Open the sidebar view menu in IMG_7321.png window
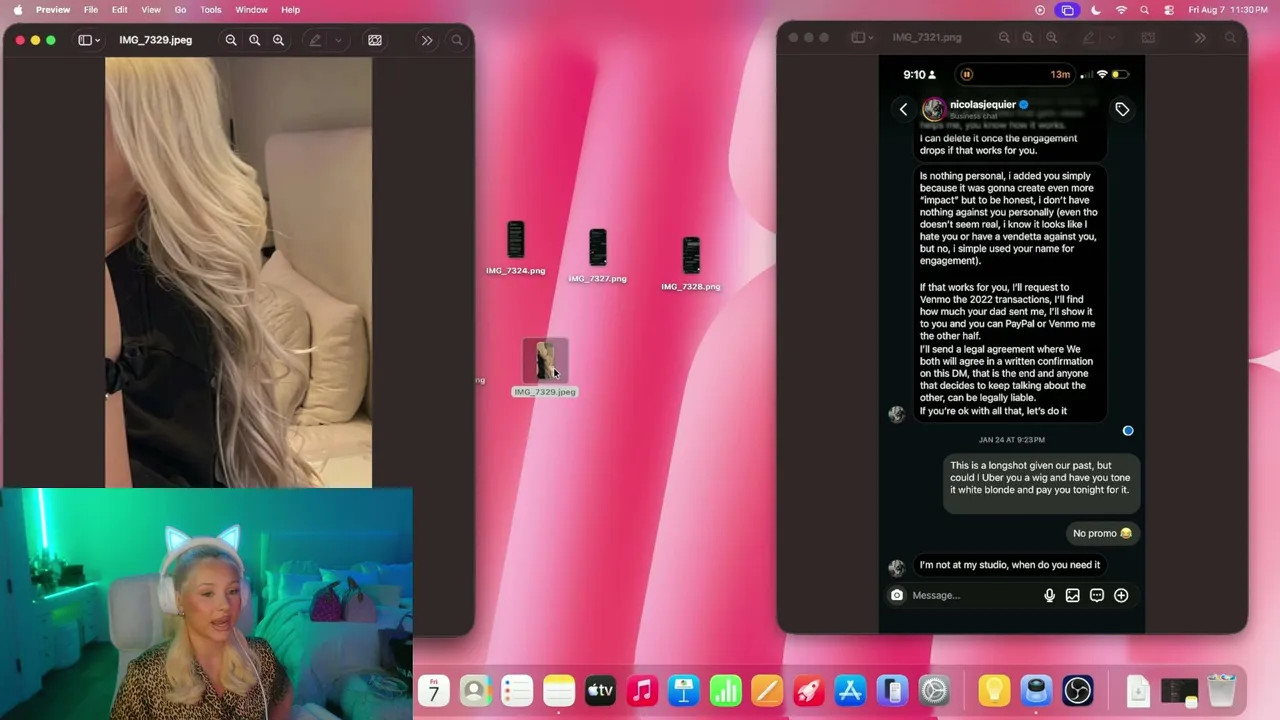This screenshot has width=1280, height=720. point(862,37)
